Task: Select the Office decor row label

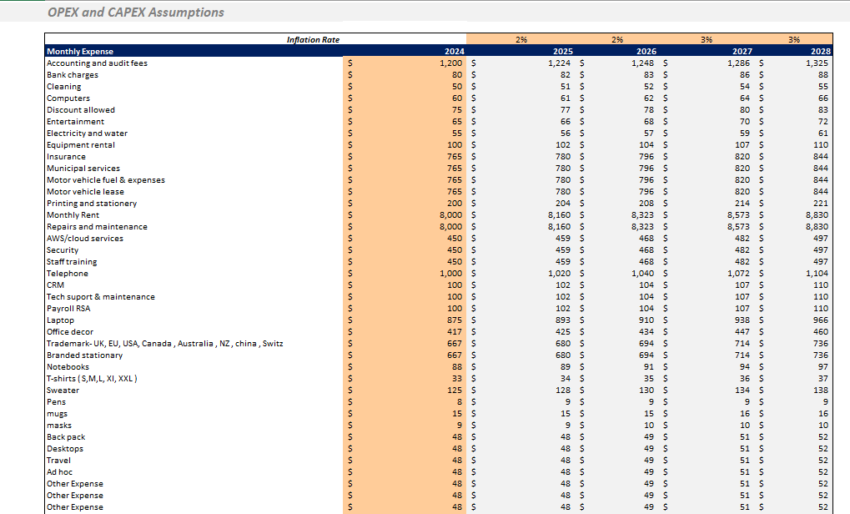Action: (70, 332)
